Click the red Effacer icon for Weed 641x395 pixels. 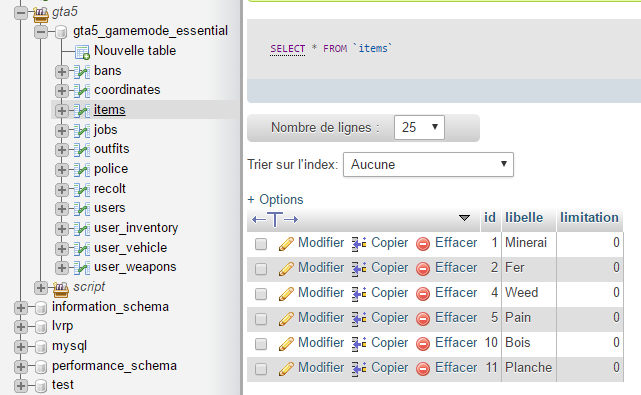coord(423,294)
